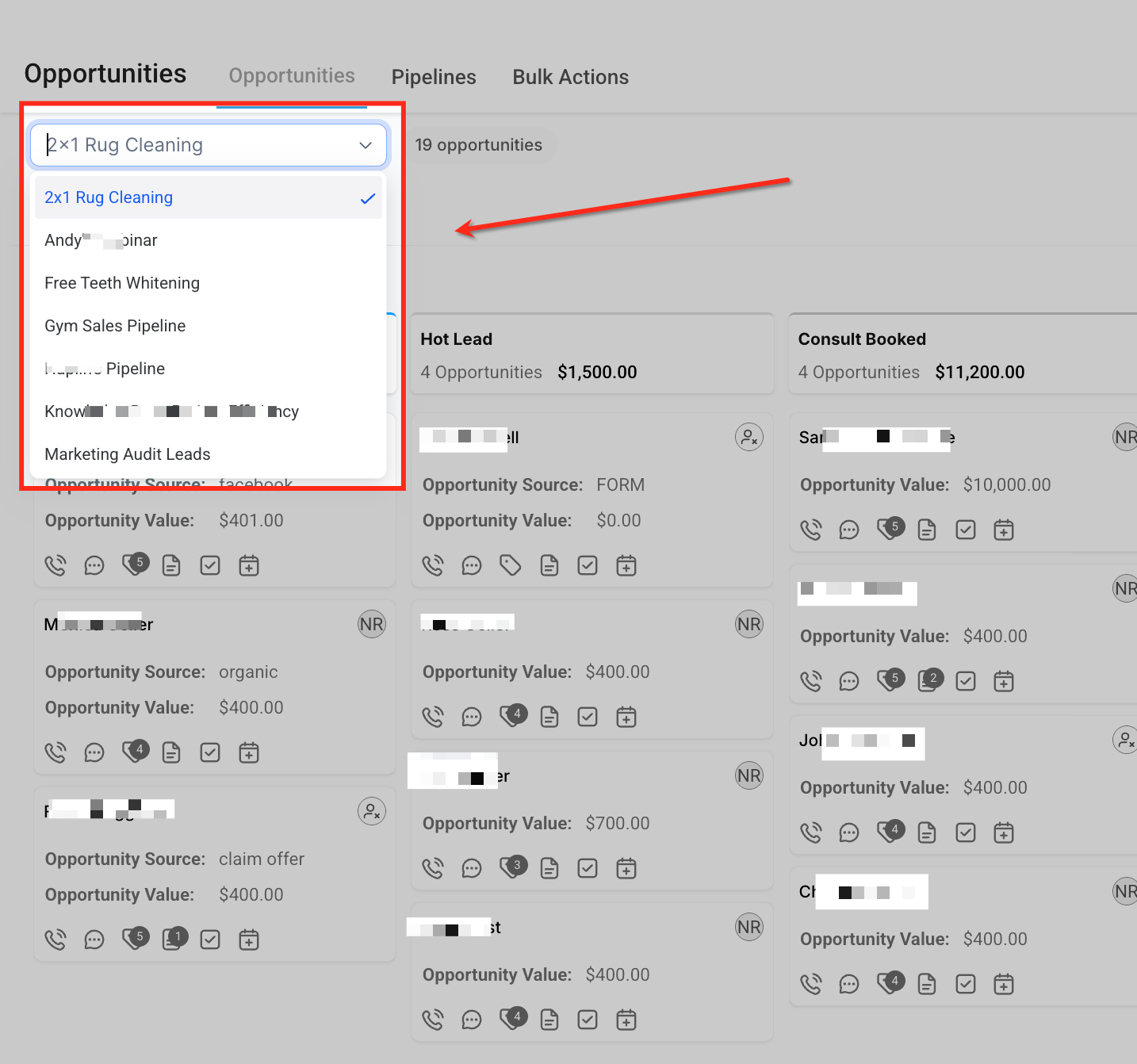Open messages on the $401.00 card

[x=94, y=565]
